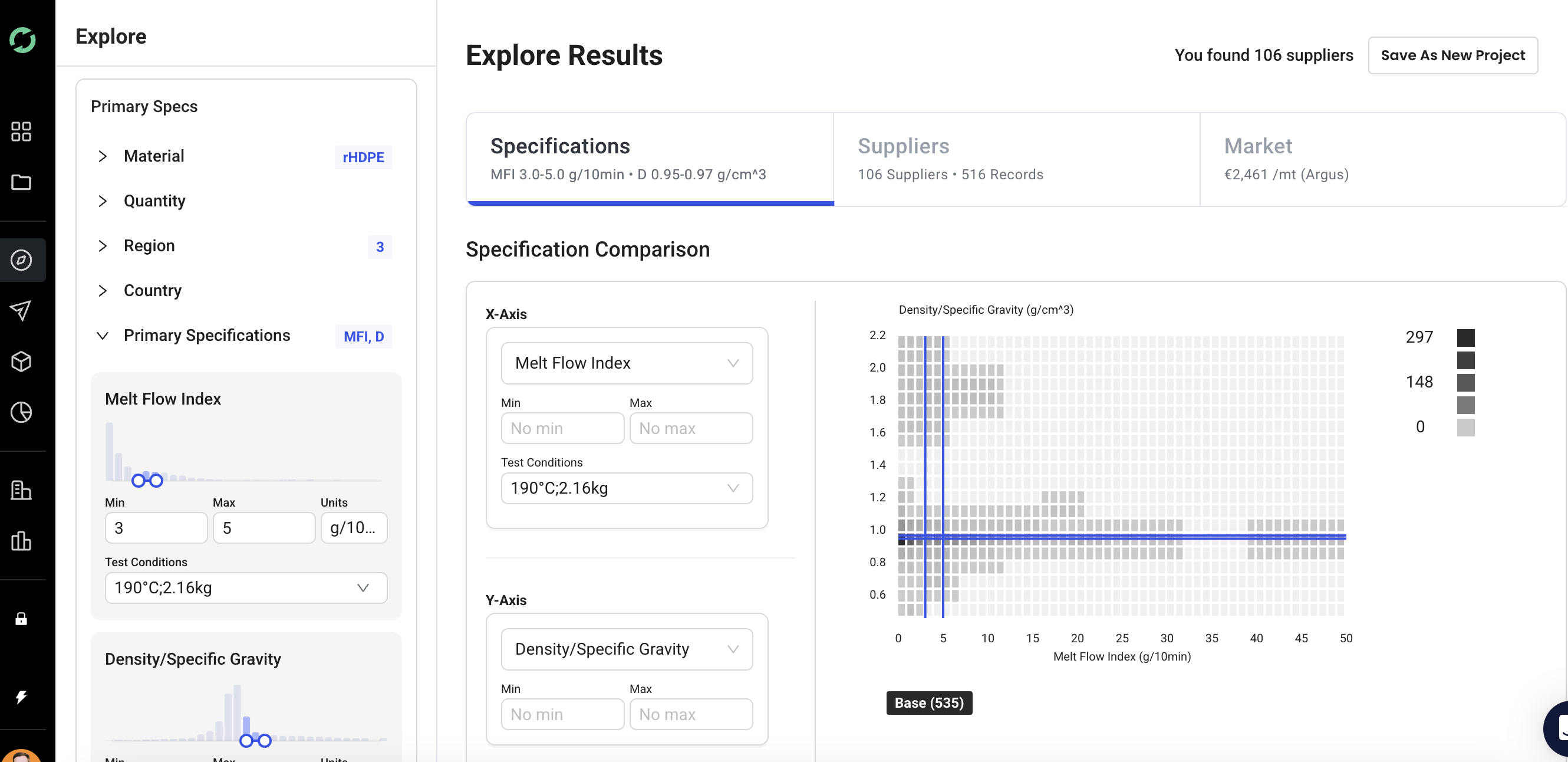Switch to the Suppliers tab
1568x762 pixels.
[x=1016, y=159]
